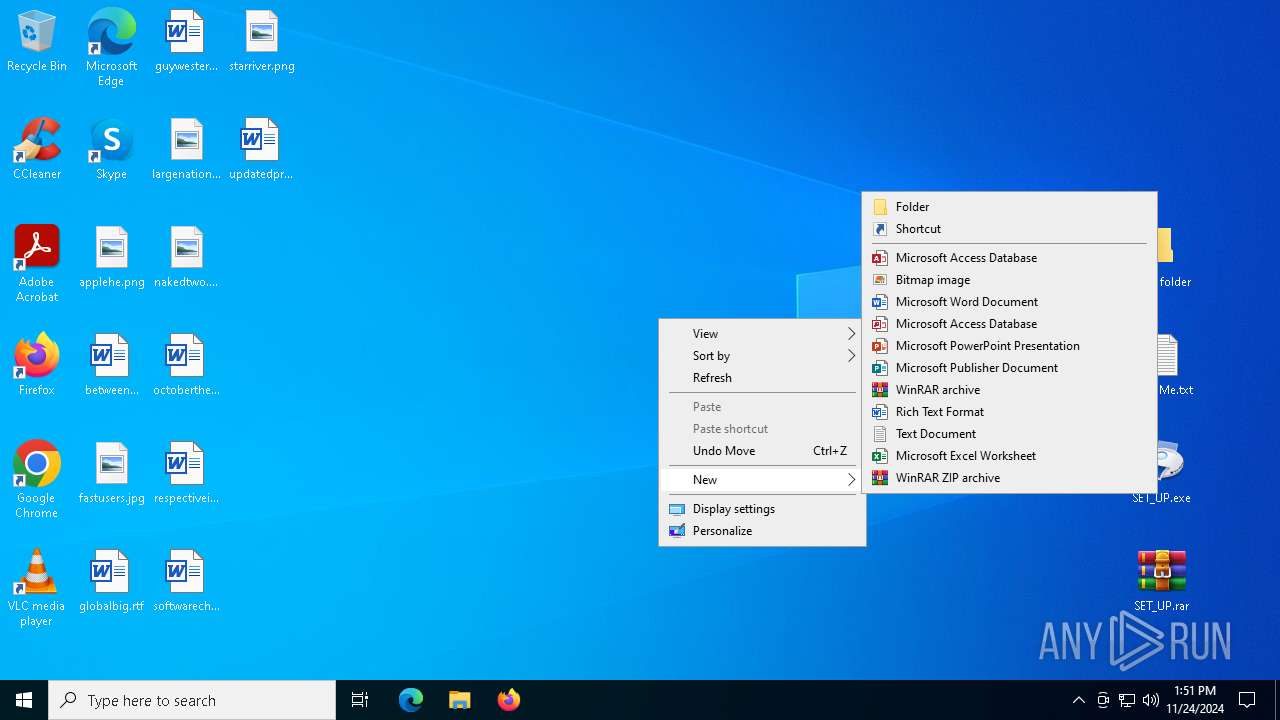Create a new WinRAR archive
This screenshot has height=720, width=1280.
(1009, 390)
